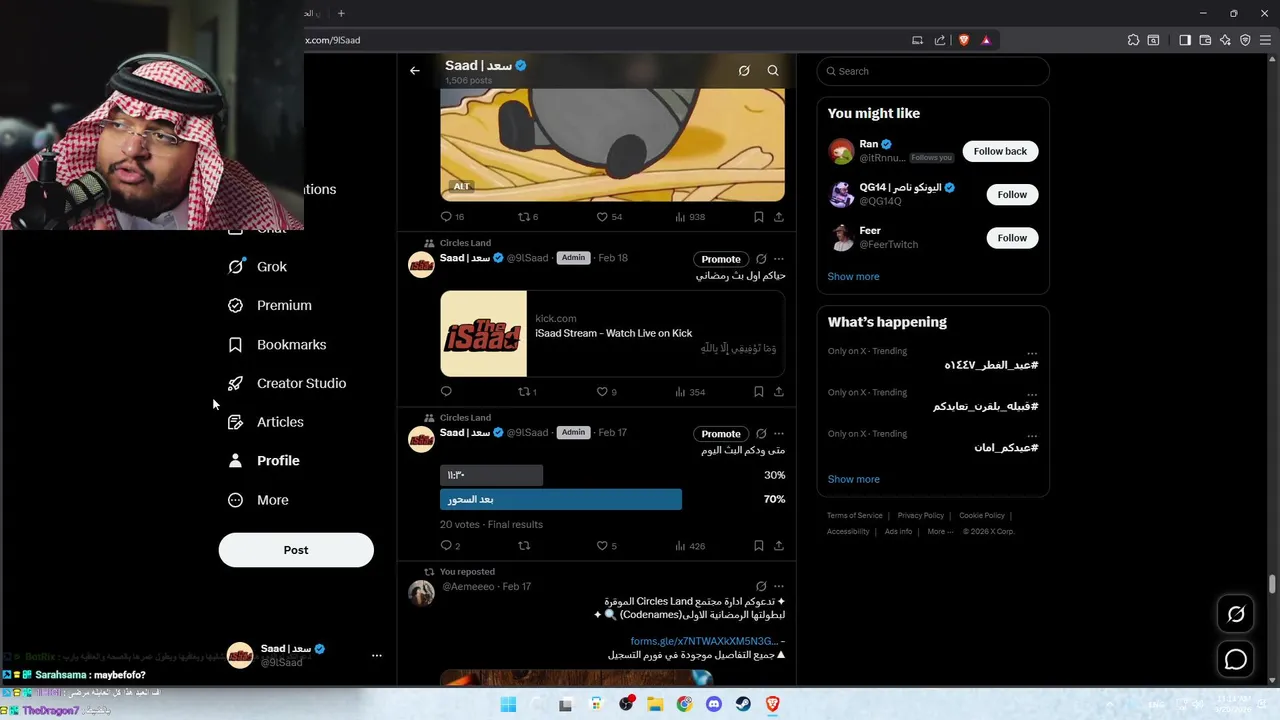1280x720 pixels.
Task: Open Brave Shields in address bar
Action: click(x=964, y=40)
